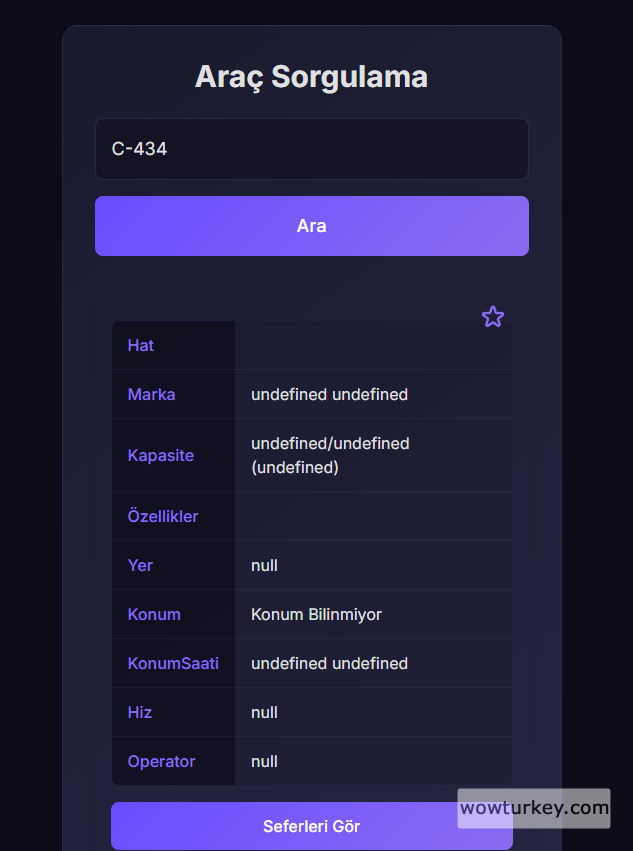The height and width of the screenshot is (851, 633).
Task: Select the Hat row label
Action: tap(141, 345)
